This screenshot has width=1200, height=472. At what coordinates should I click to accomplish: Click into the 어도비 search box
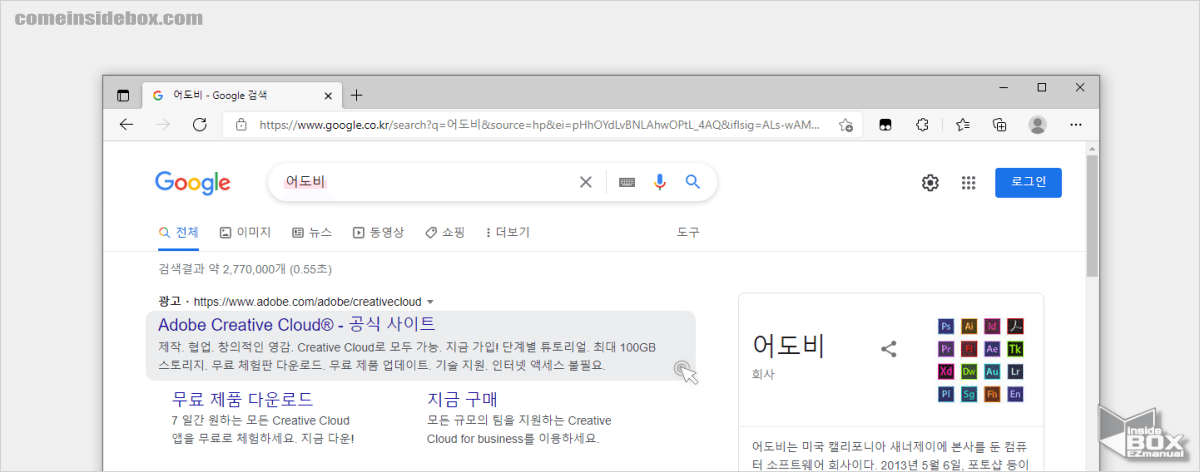point(425,182)
